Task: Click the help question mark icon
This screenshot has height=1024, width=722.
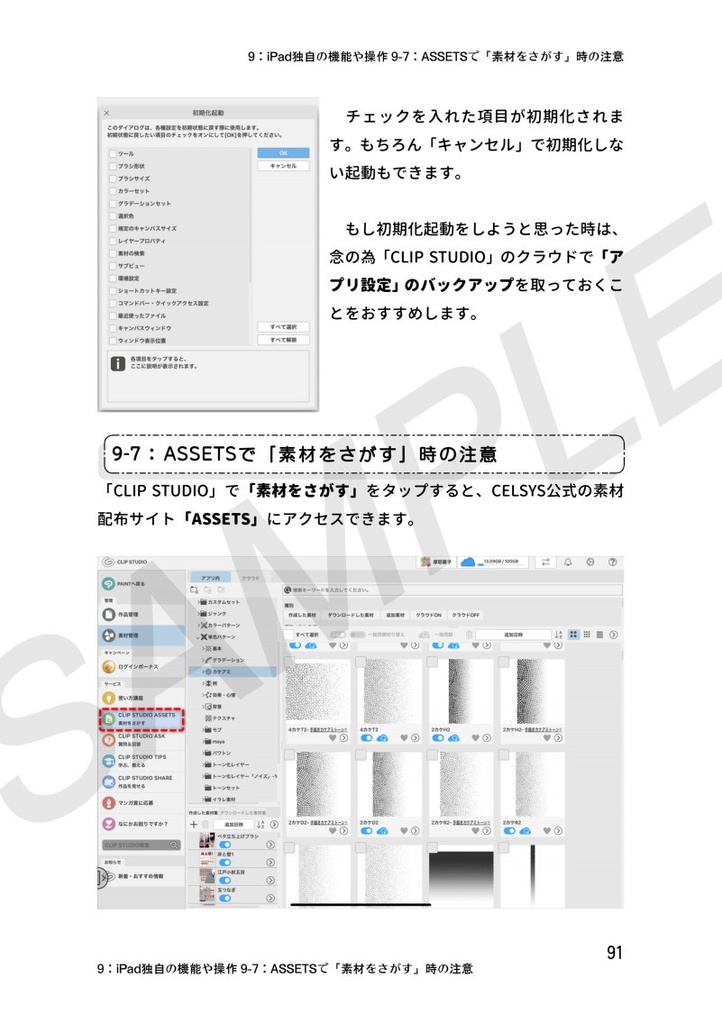Action: coord(612,562)
